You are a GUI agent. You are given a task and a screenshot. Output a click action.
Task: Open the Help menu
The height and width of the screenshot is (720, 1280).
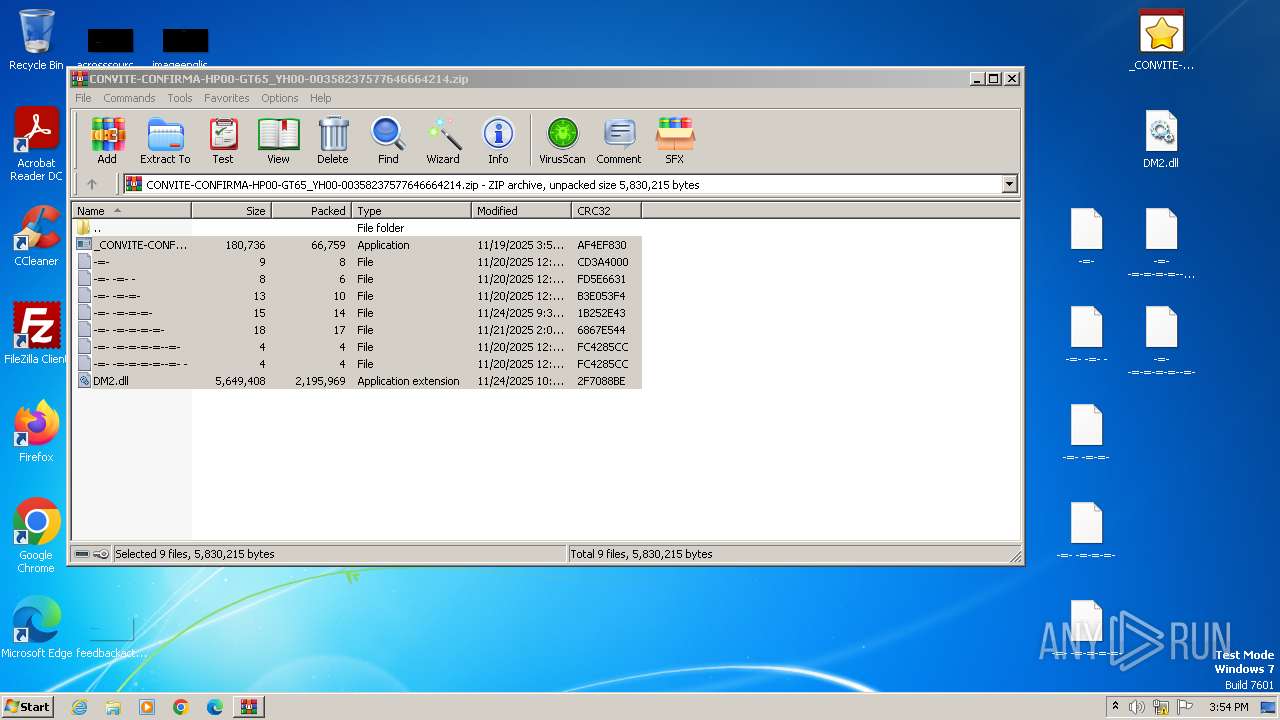click(320, 98)
